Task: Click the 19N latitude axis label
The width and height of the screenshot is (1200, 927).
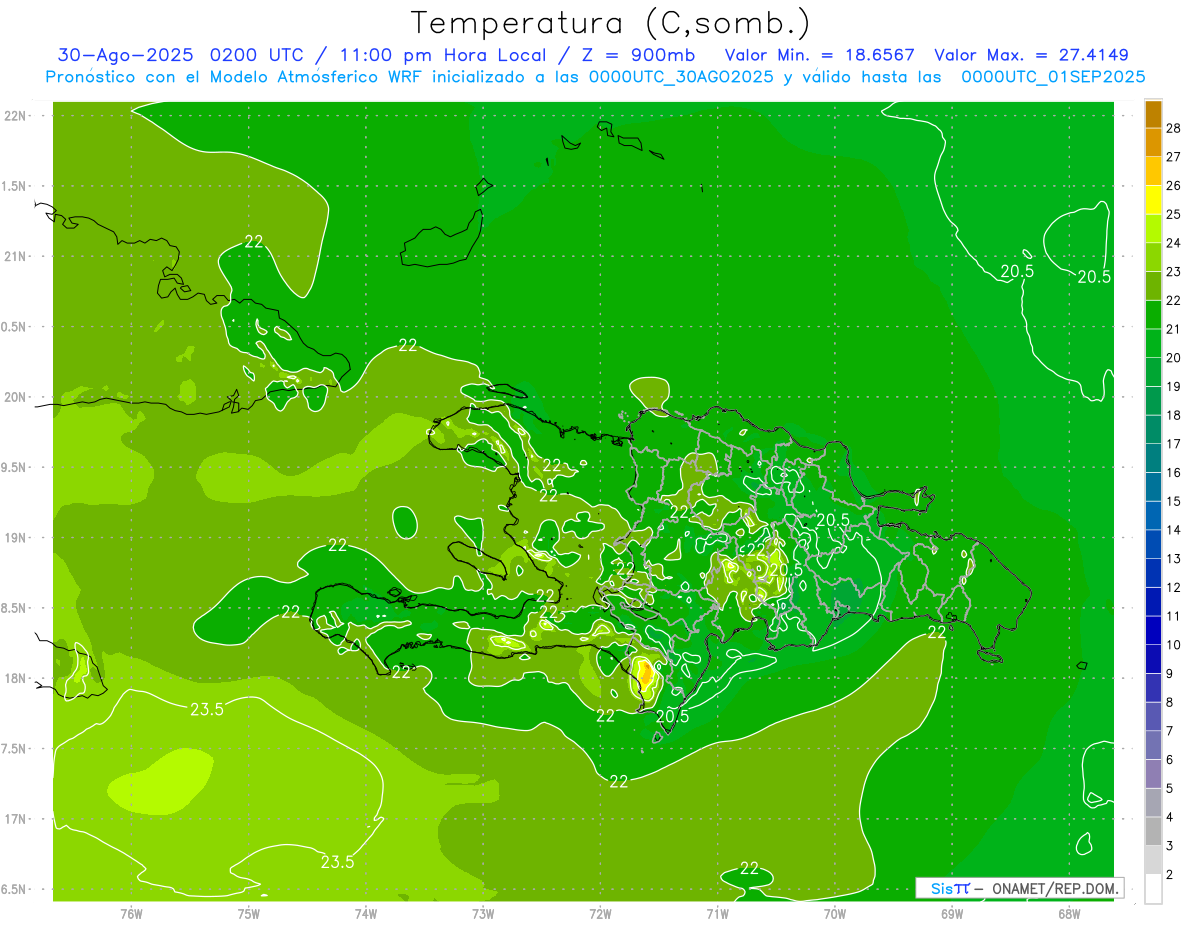Action: click(16, 538)
